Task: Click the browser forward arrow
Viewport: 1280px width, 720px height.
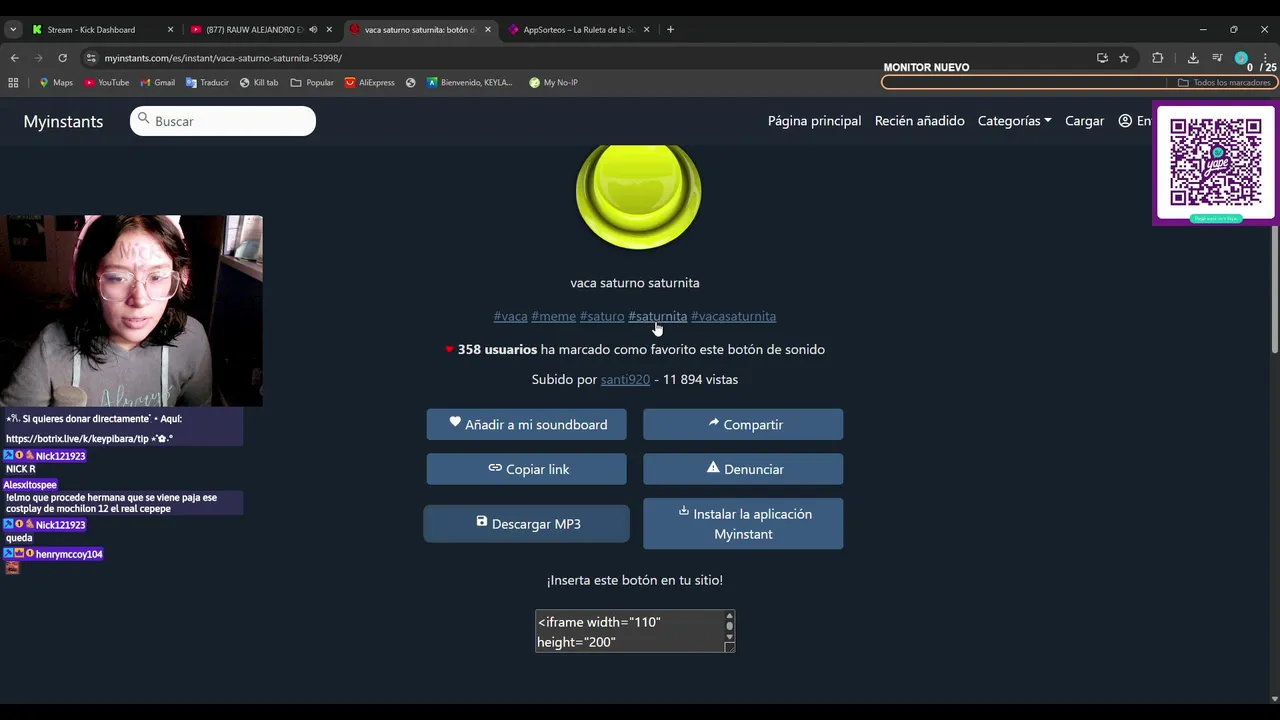Action: [38, 58]
